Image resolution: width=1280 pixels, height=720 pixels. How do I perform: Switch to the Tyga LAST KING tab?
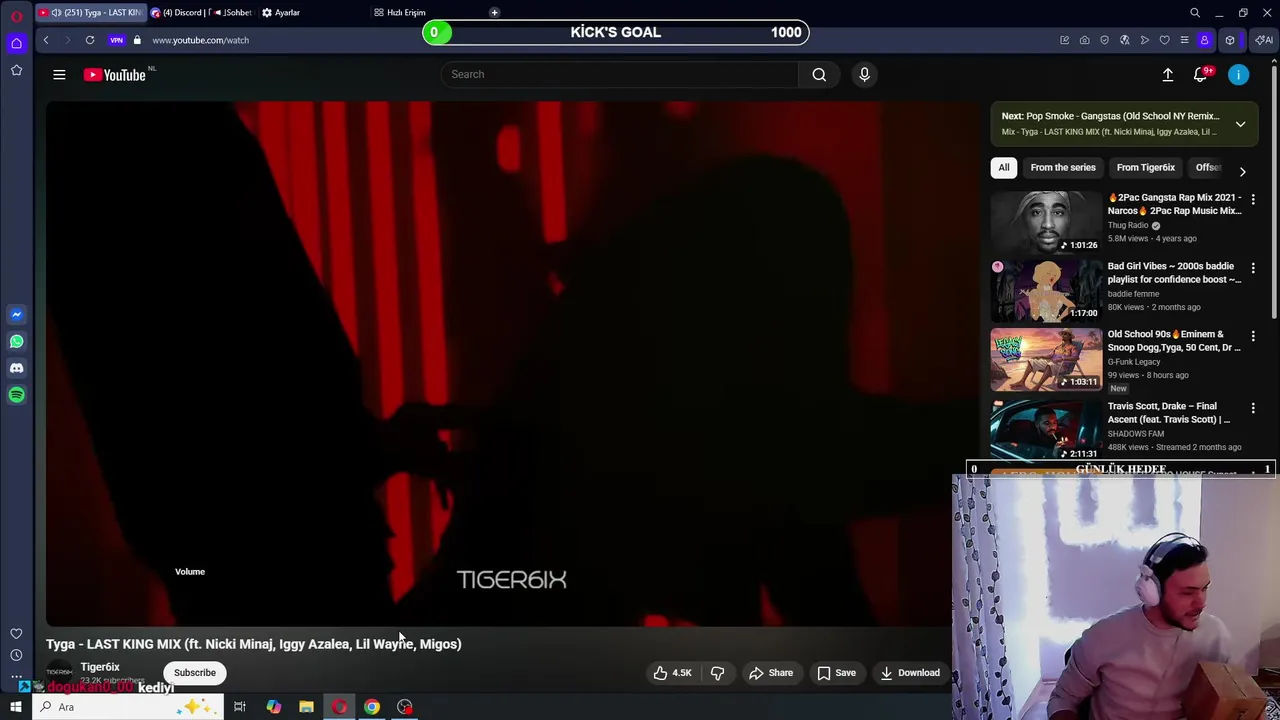(90, 13)
